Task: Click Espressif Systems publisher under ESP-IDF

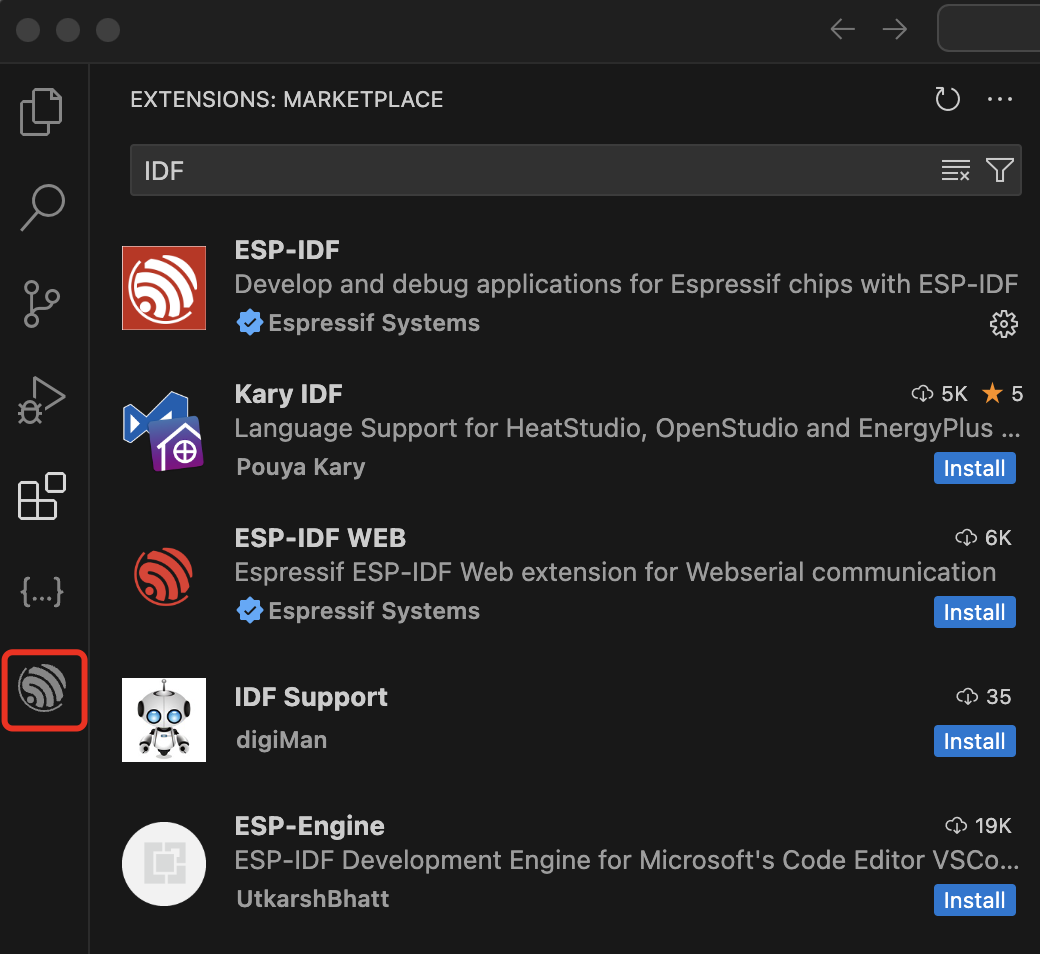Action: (374, 323)
